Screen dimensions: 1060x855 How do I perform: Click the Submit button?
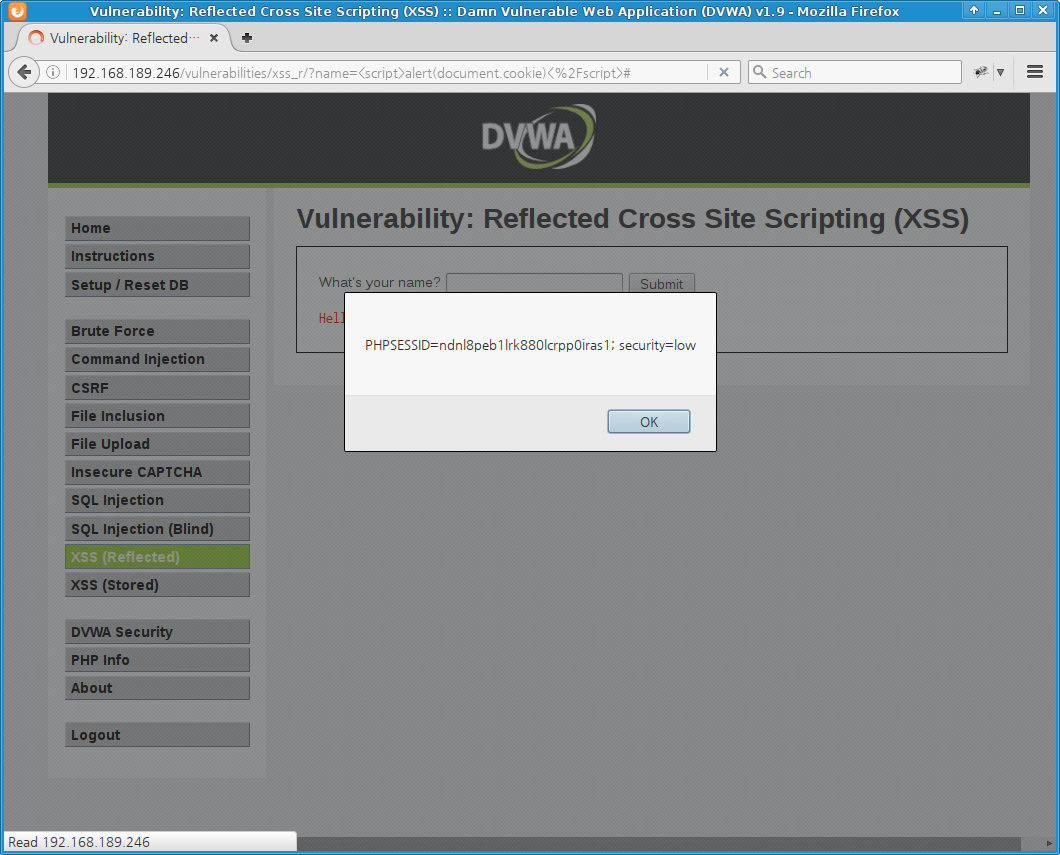661,283
